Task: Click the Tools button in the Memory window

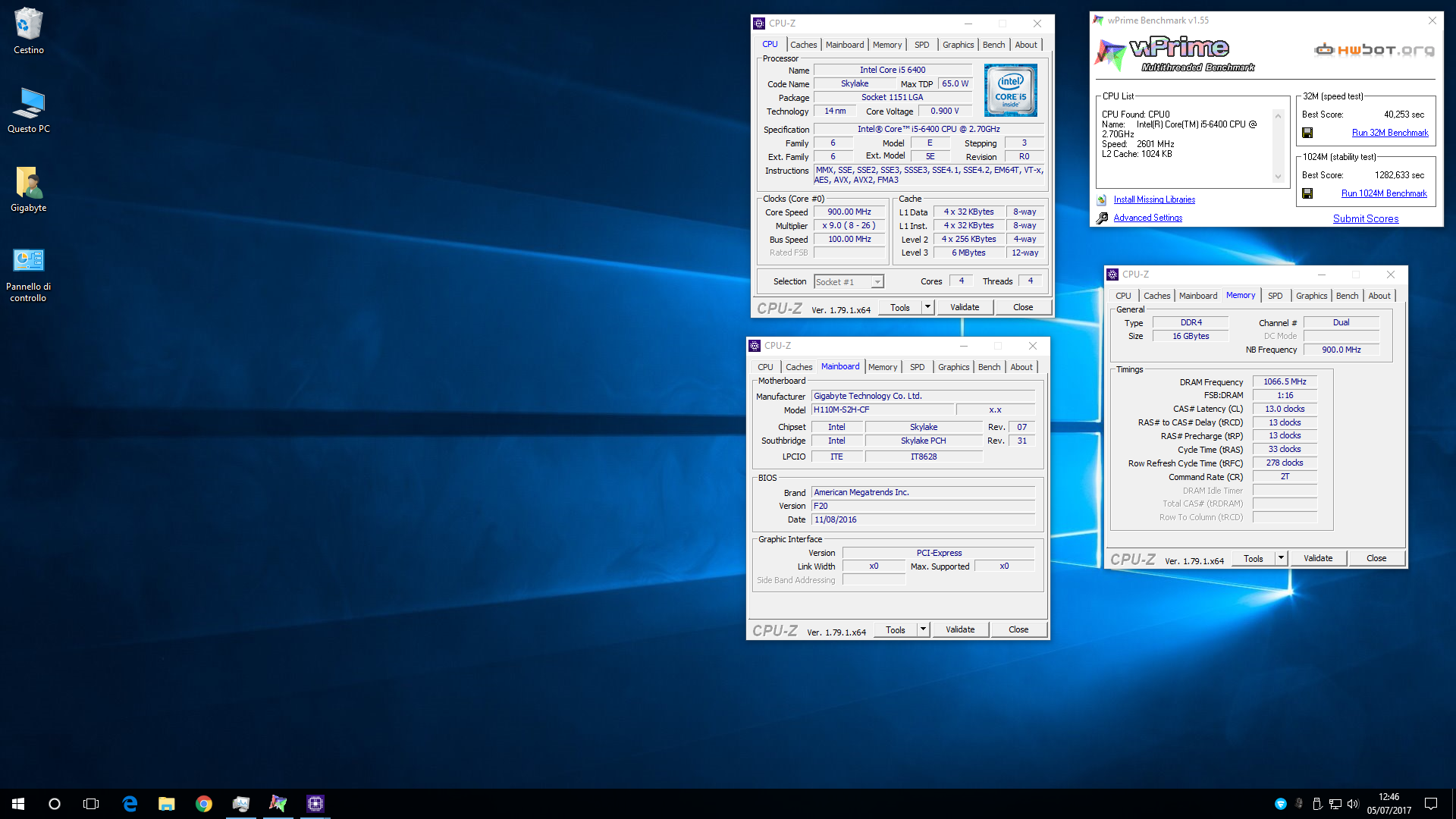Action: pos(1254,558)
